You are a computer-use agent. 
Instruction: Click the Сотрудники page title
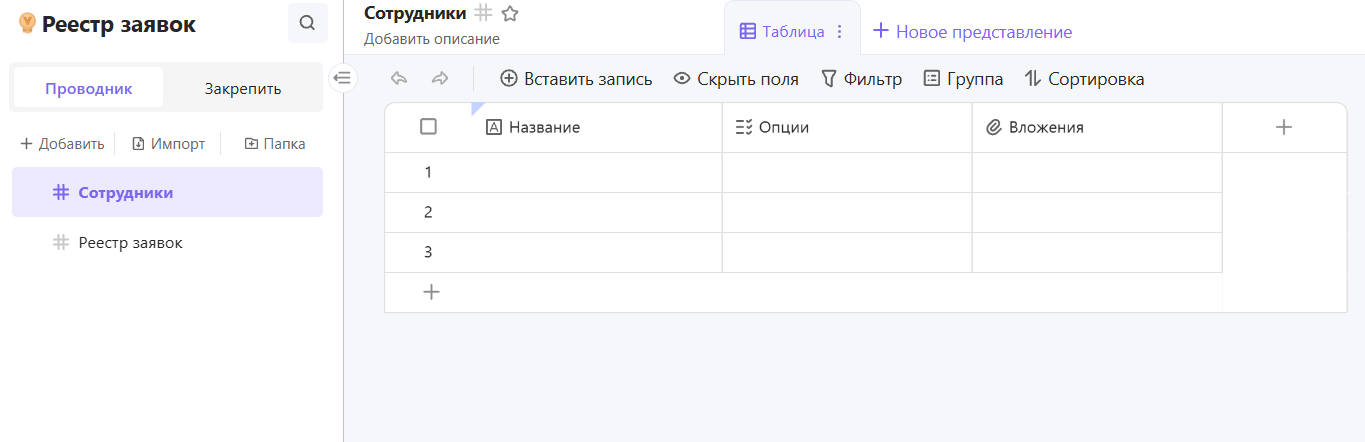coord(415,13)
